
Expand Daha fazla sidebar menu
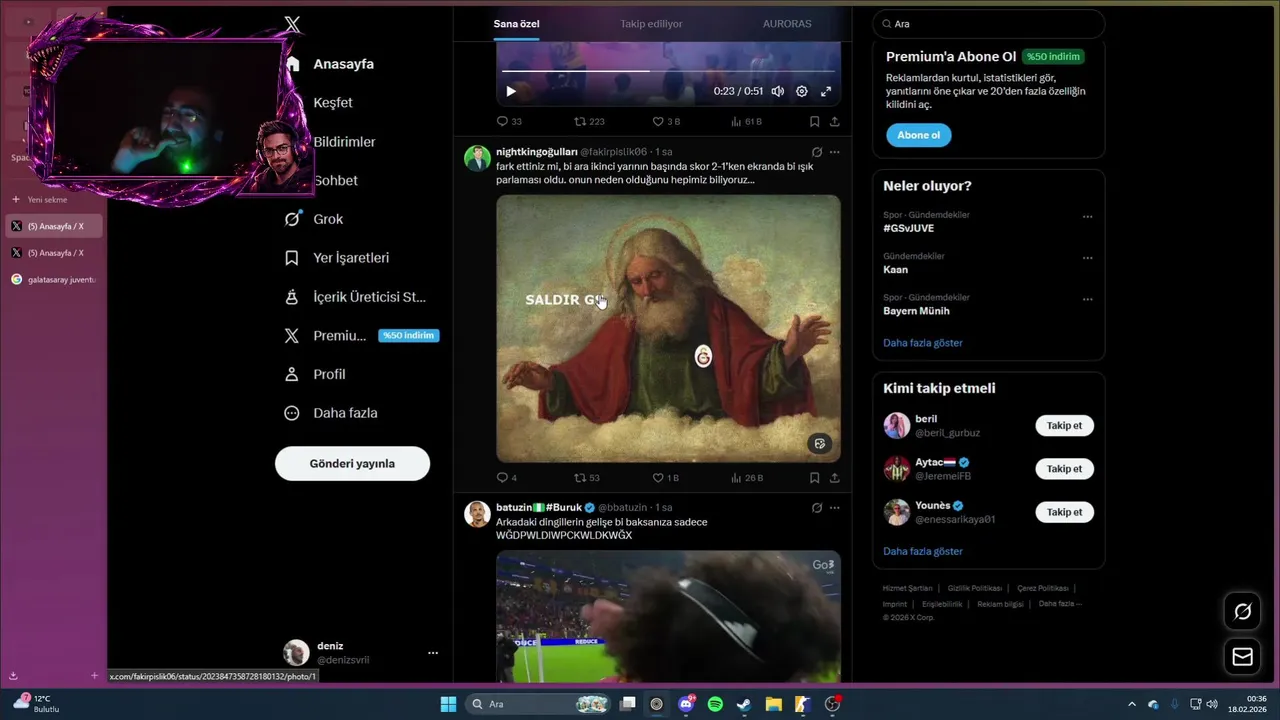pyautogui.click(x=331, y=413)
